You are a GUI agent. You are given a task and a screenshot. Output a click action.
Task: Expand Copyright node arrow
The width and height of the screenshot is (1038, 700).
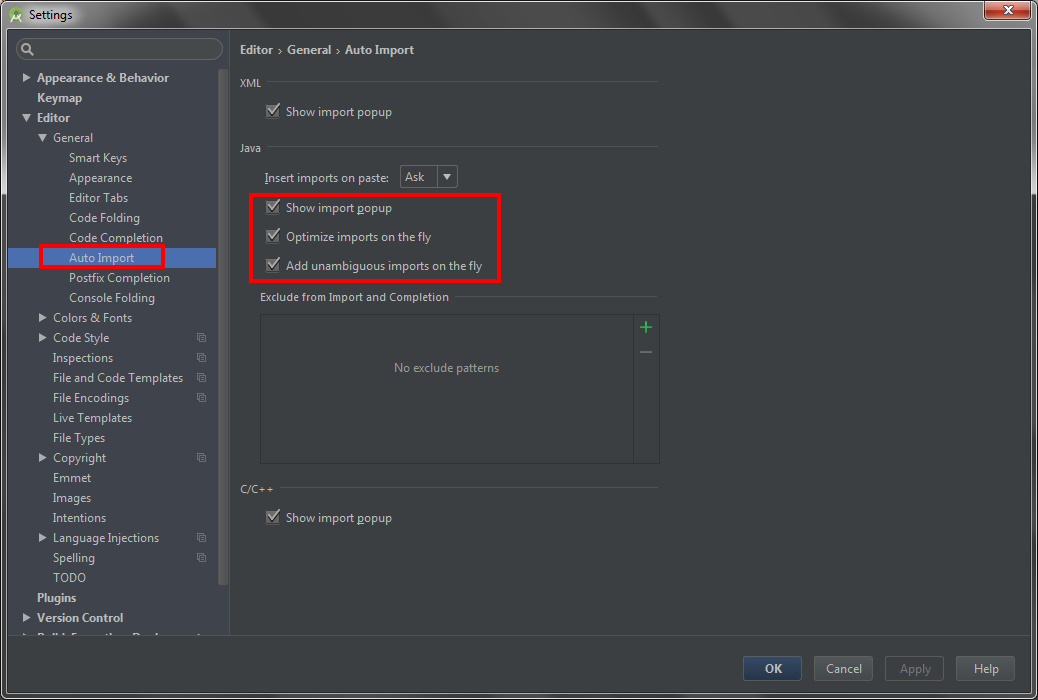[x=42, y=458]
